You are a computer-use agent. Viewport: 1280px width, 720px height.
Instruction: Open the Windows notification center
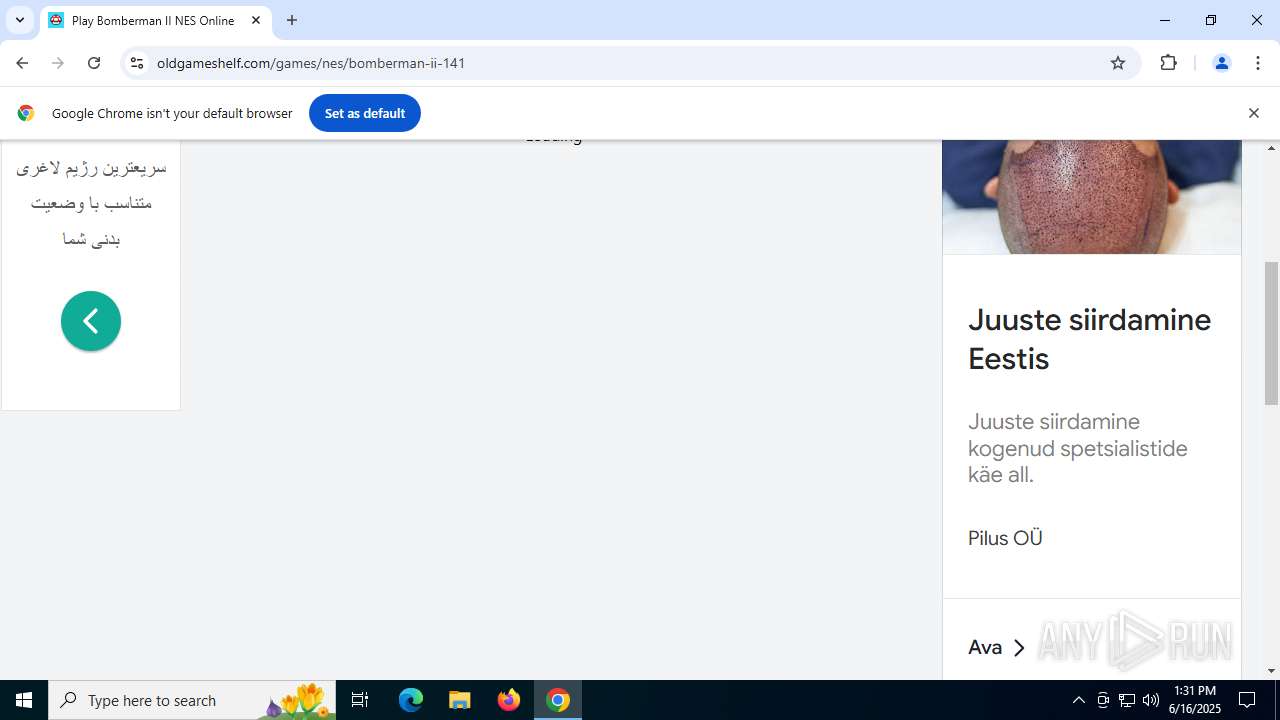pos(1247,700)
